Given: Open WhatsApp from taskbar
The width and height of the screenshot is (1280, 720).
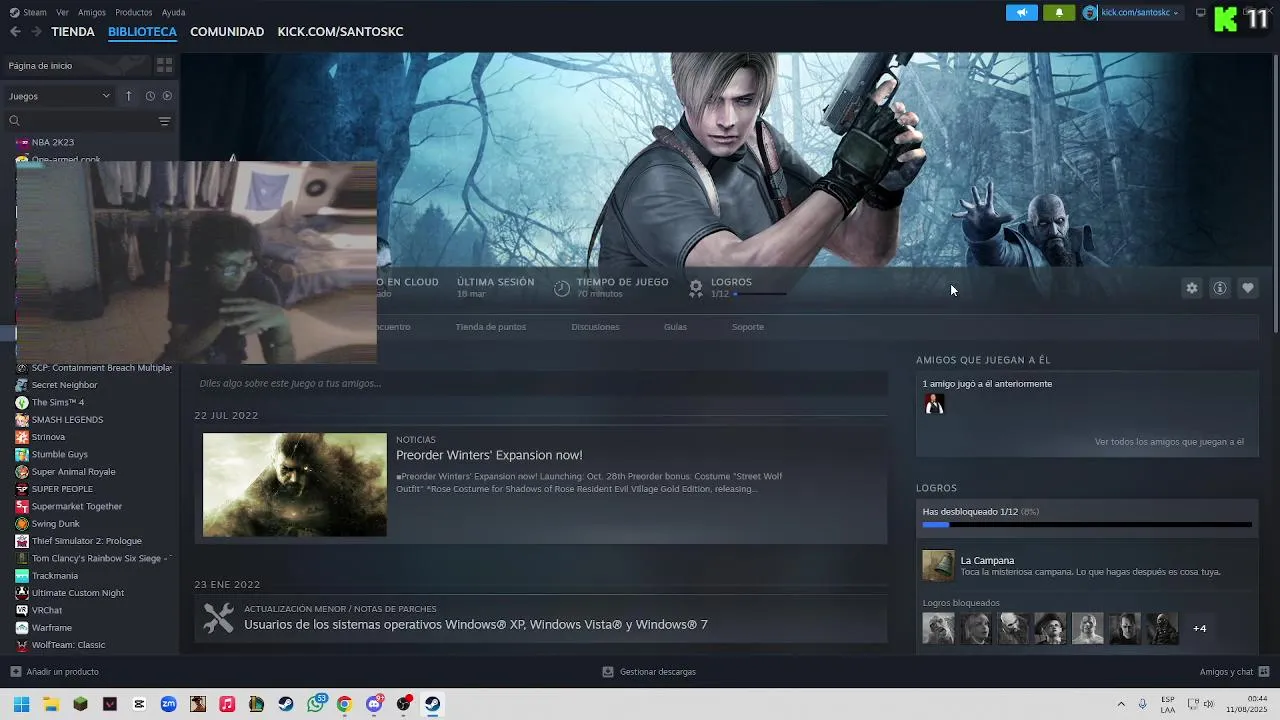Looking at the screenshot, I should tap(316, 704).
